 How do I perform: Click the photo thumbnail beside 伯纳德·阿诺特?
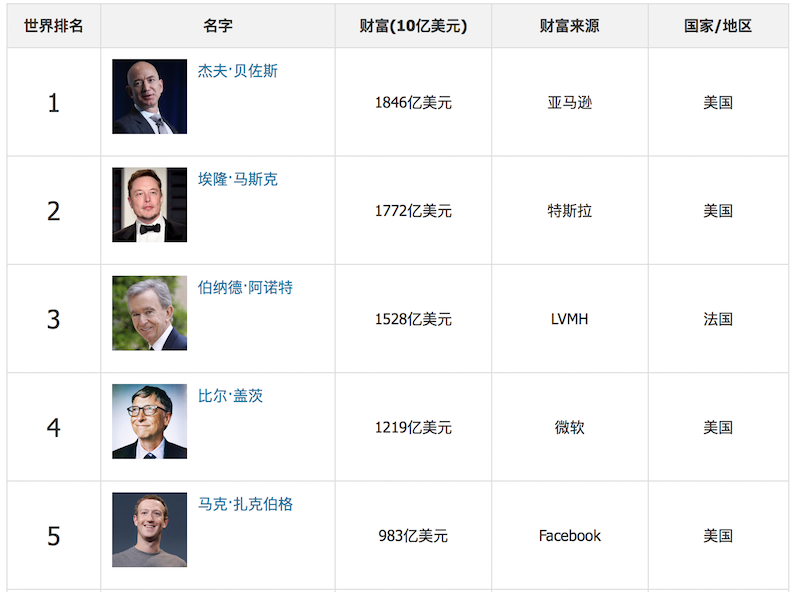pos(149,313)
